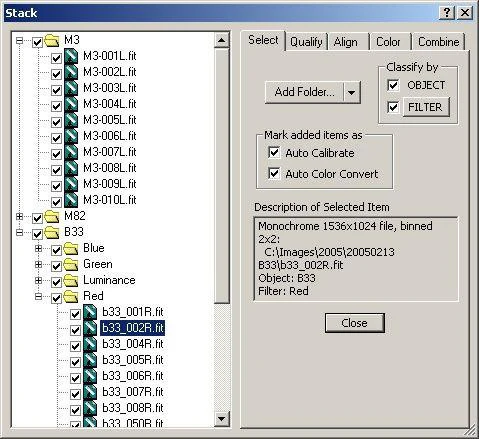The width and height of the screenshot is (479, 439).
Task: Click the tree scrollbar down arrow
Action: pos(222,419)
